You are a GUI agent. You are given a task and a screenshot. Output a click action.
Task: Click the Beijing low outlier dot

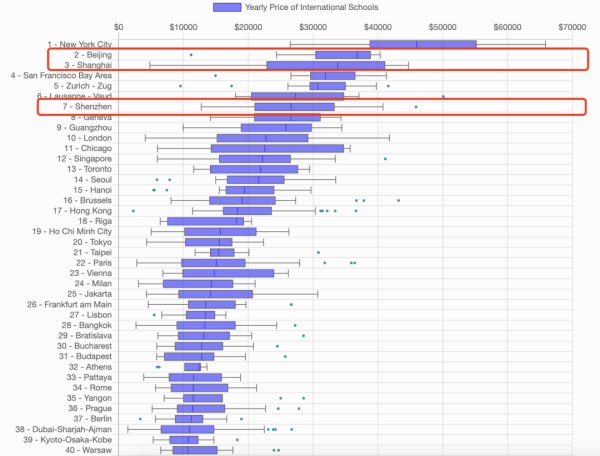[191, 55]
